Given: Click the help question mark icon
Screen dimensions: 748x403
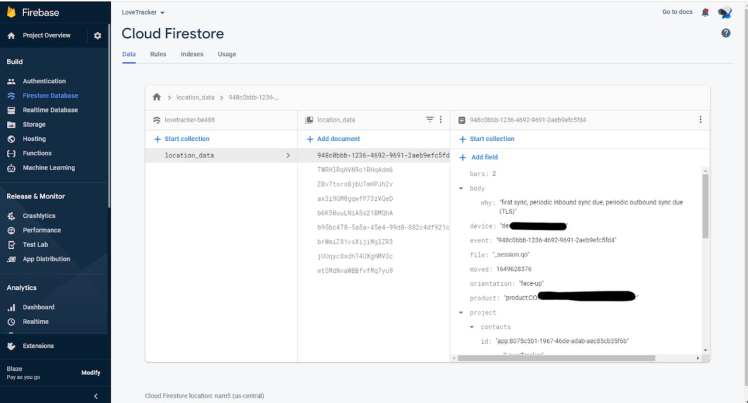Looking at the screenshot, I should pos(726,34).
